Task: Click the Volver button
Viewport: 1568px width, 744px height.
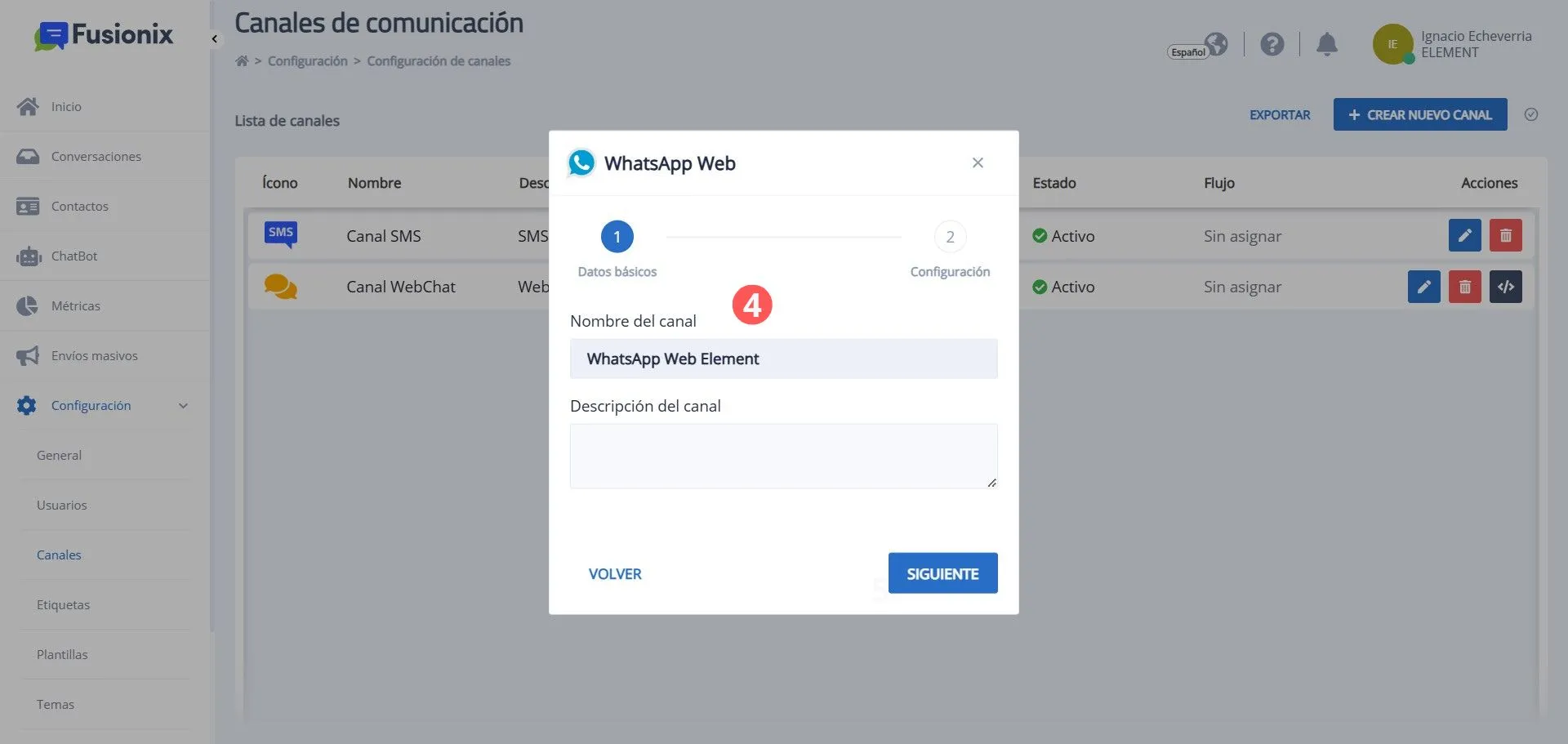Action: click(615, 574)
